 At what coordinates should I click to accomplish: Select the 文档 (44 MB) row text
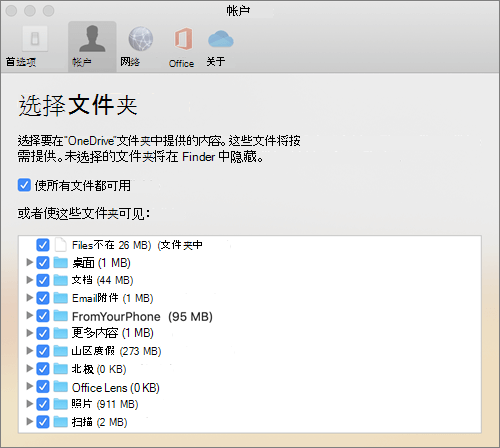point(102,280)
